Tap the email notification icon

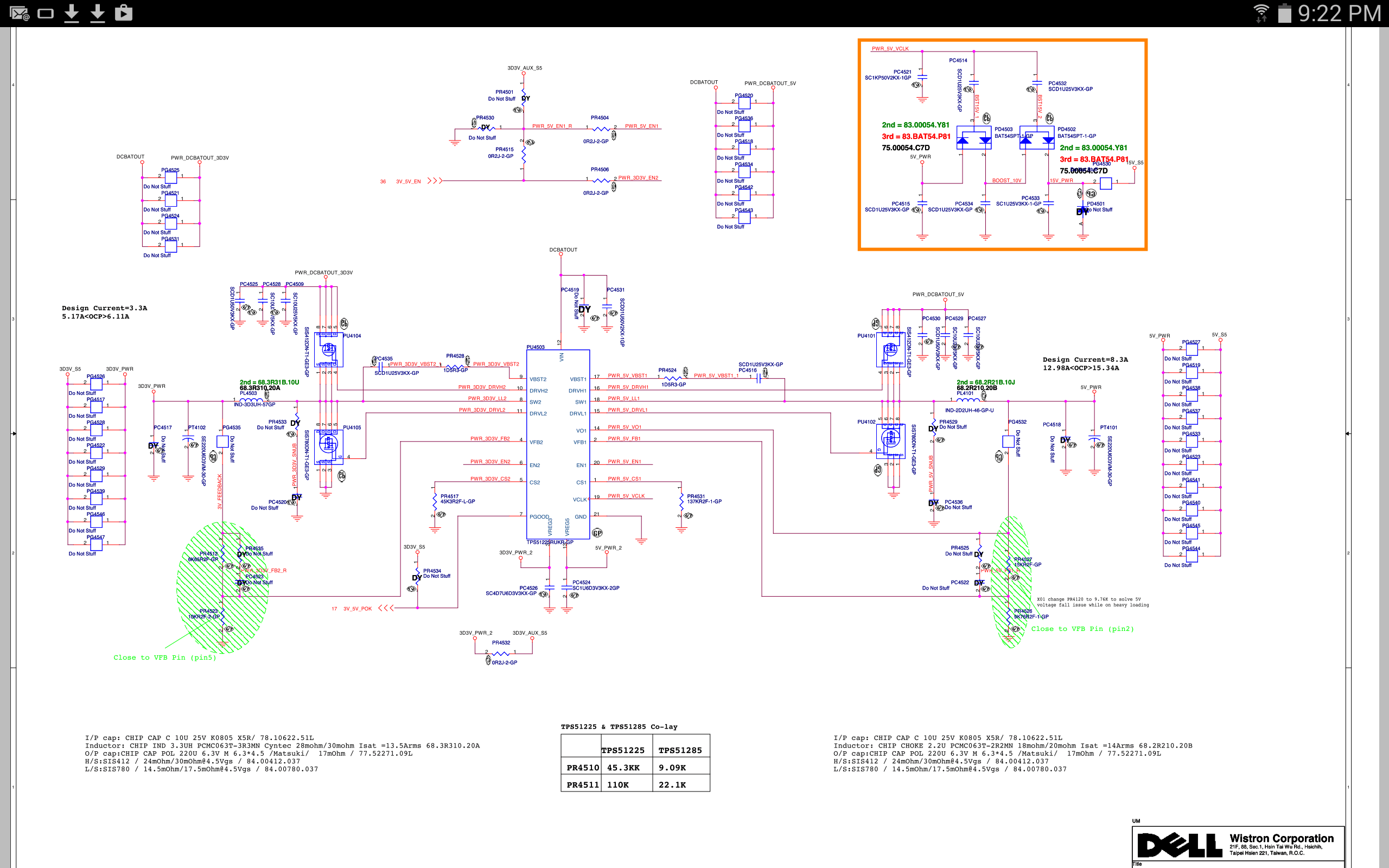pos(19,12)
